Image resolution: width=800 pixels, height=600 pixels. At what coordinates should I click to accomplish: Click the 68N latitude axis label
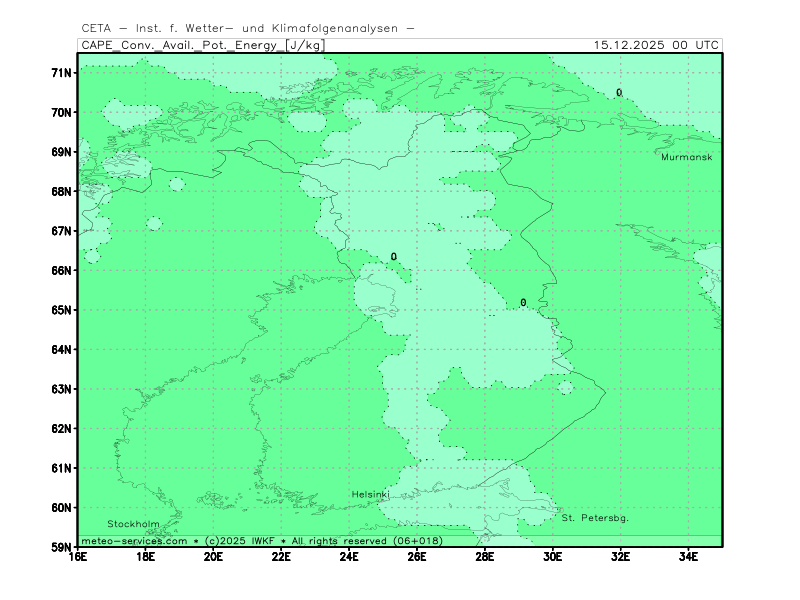(62, 191)
